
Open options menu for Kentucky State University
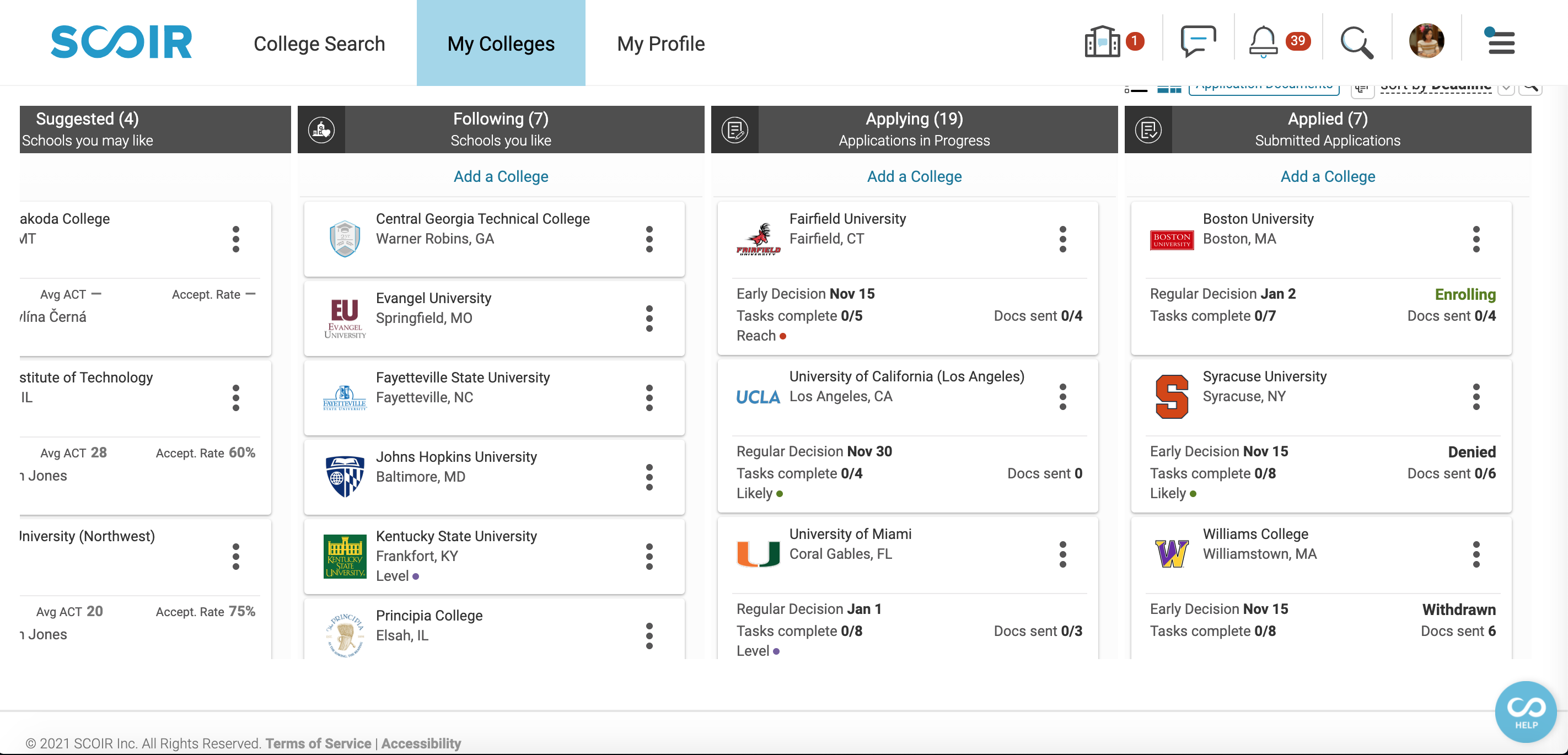coord(649,557)
